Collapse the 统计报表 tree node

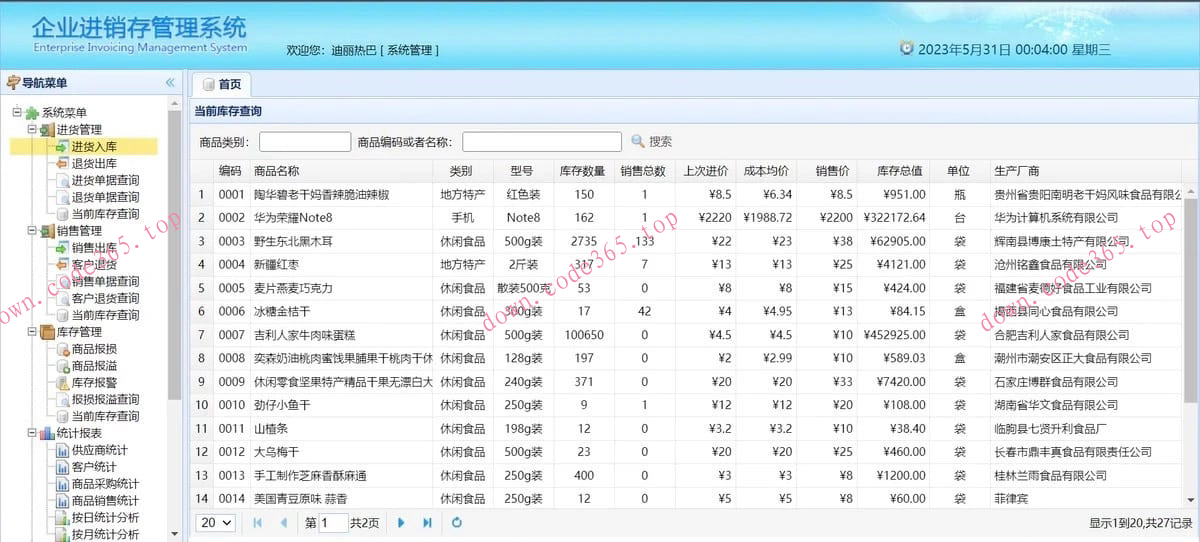pos(32,433)
